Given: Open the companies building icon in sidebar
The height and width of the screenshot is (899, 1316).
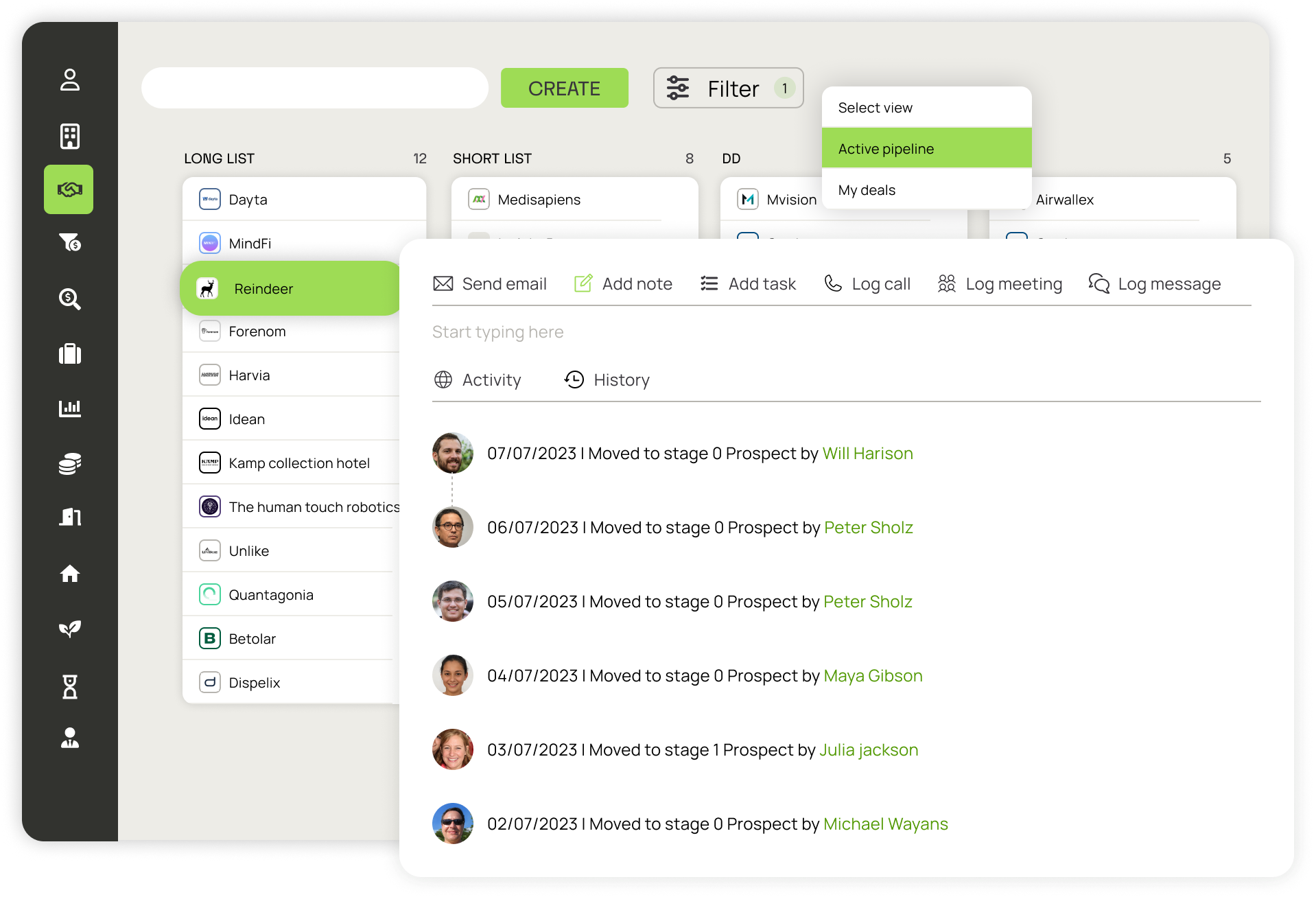Looking at the screenshot, I should pyautogui.click(x=69, y=136).
